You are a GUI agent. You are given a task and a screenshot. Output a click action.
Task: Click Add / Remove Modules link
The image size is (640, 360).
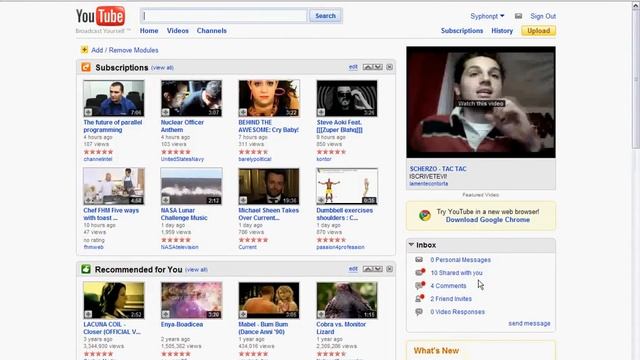tap(124, 50)
